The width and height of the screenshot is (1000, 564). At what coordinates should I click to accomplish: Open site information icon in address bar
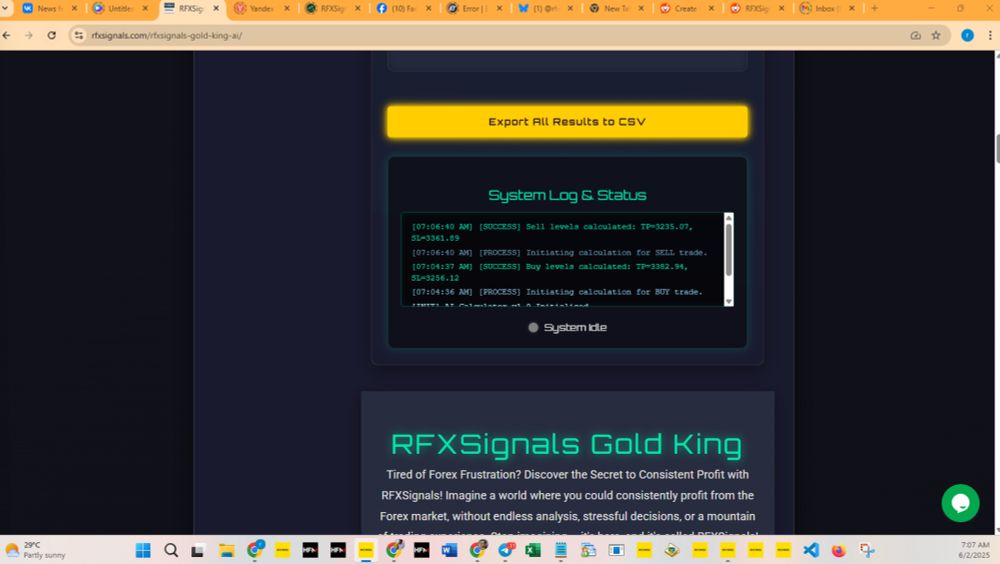[78, 36]
